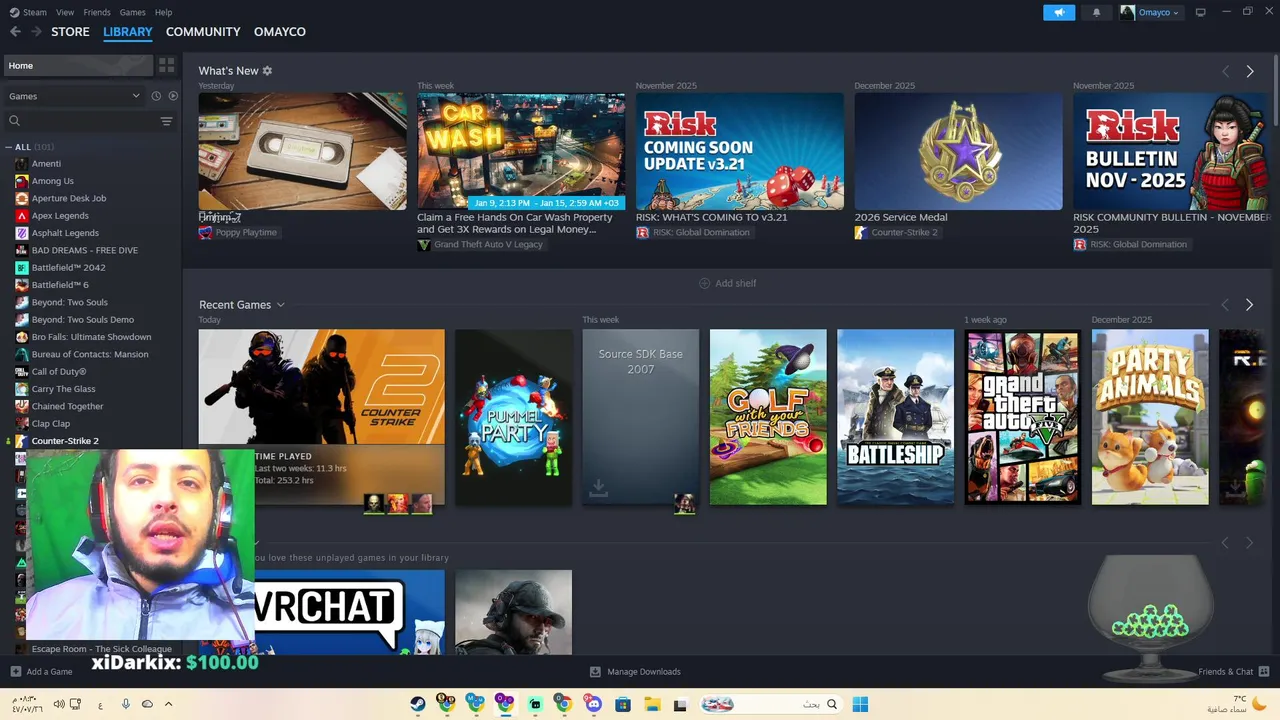Click the library search field
The height and width of the screenshot is (720, 1280).
(80, 121)
